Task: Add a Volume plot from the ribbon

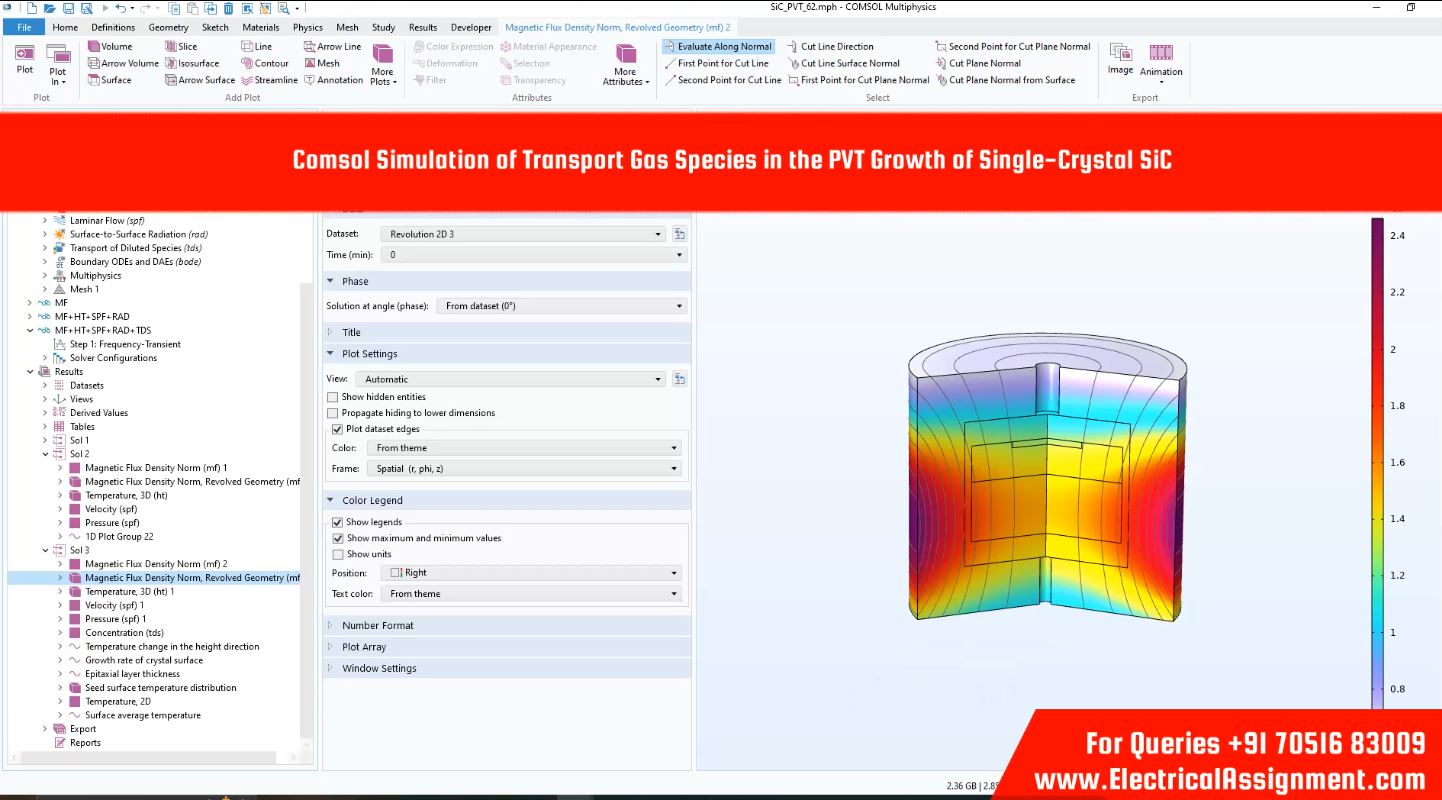Action: pyautogui.click(x=110, y=46)
